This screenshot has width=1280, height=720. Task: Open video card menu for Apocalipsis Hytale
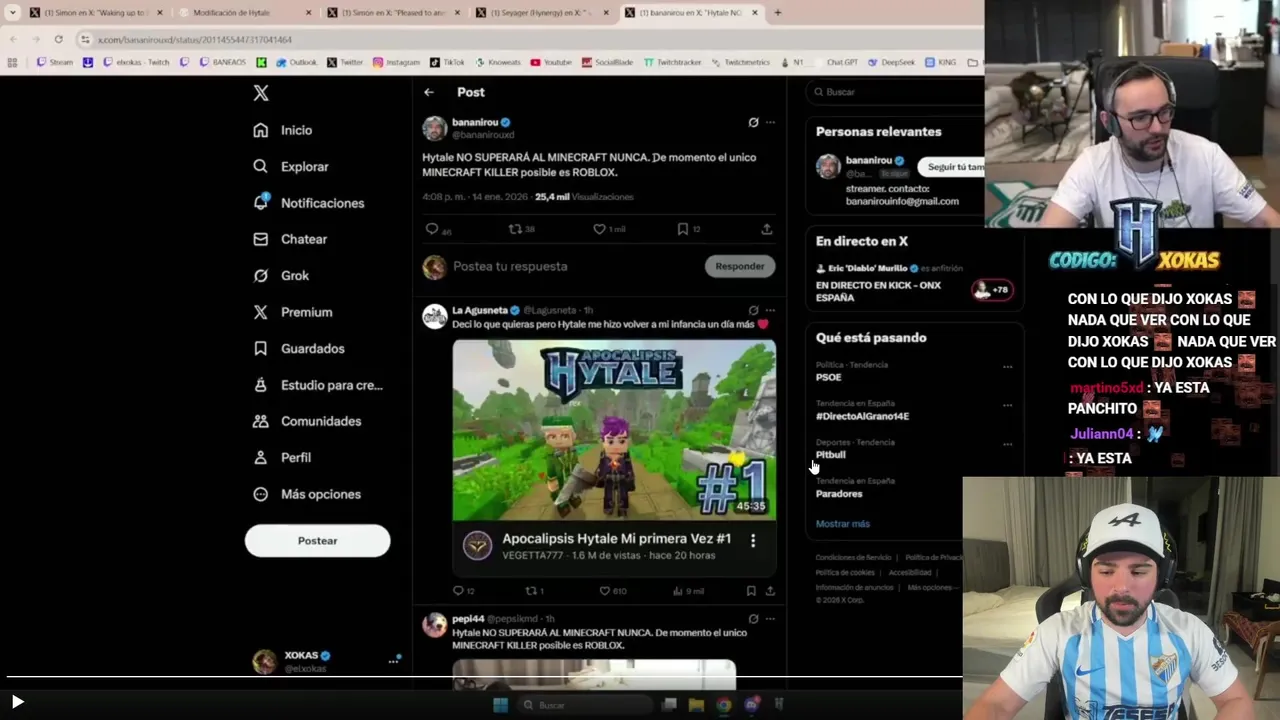coord(753,540)
